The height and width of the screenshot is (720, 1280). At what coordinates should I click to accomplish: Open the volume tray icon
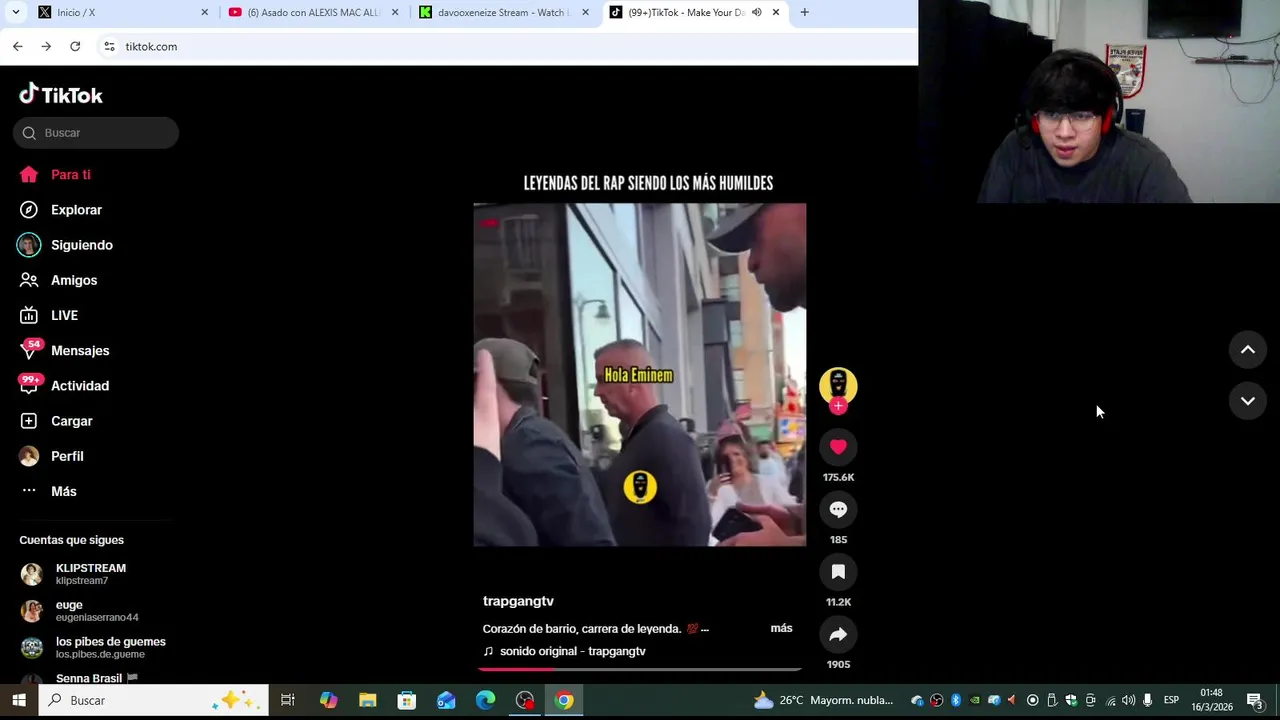pyautogui.click(x=1128, y=700)
